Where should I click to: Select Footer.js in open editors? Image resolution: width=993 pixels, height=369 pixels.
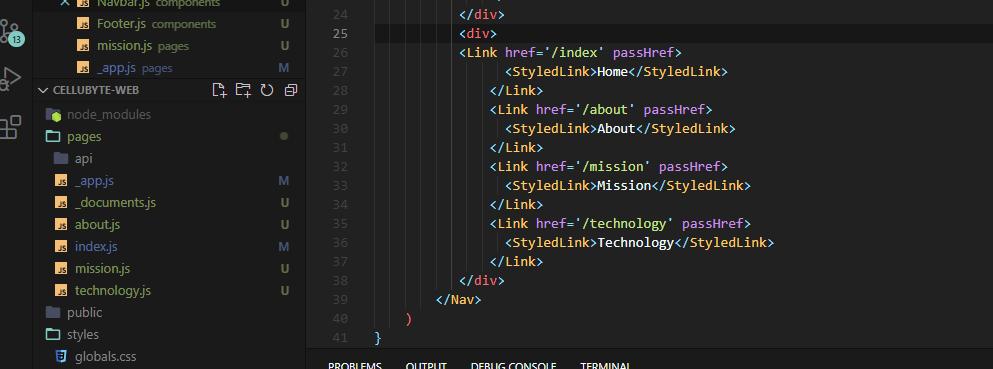click(122, 24)
